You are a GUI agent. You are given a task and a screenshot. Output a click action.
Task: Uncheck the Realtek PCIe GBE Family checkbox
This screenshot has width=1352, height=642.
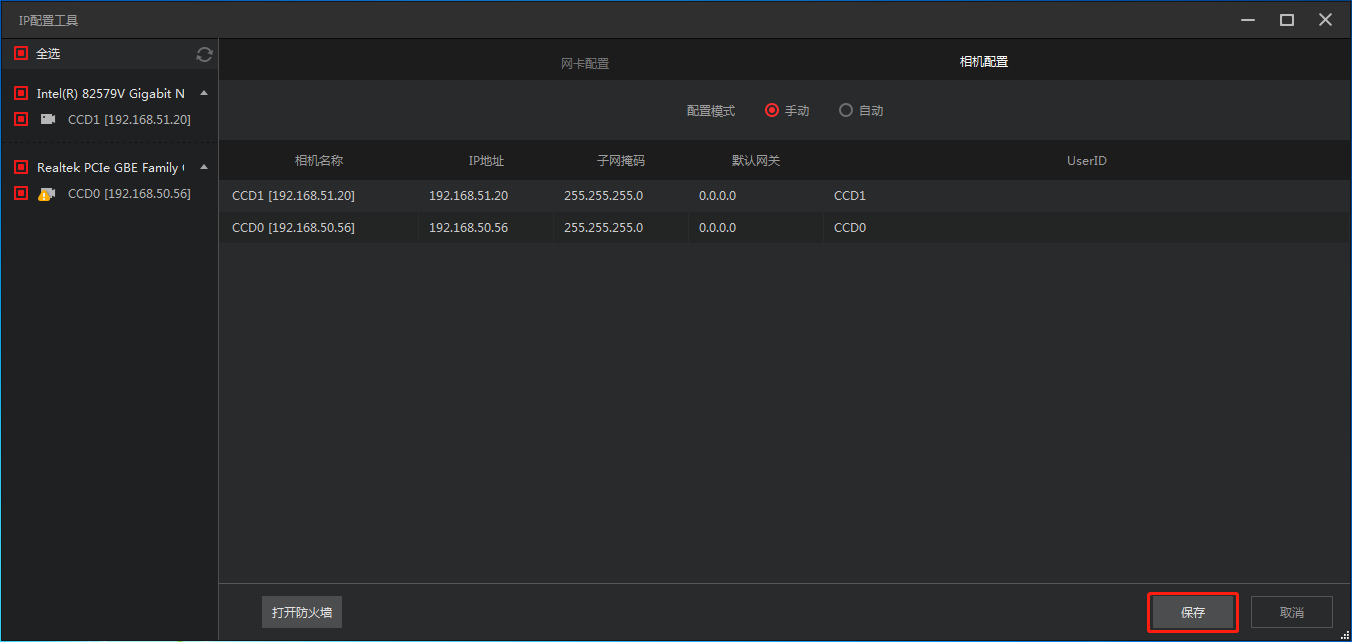21,167
